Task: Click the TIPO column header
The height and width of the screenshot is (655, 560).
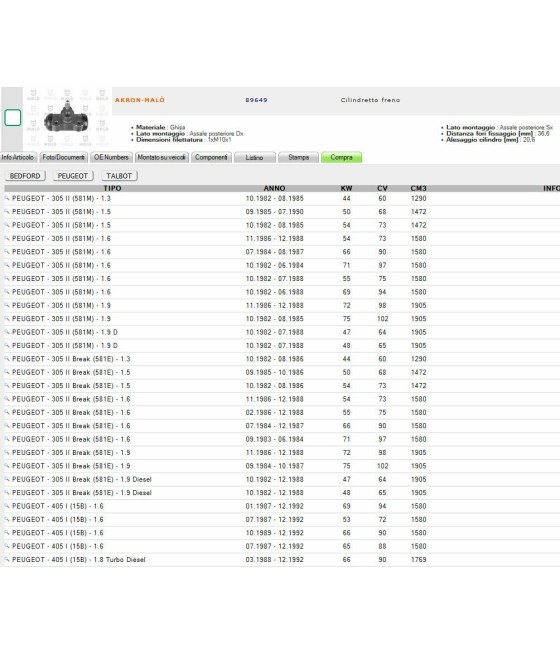Action: coord(112,188)
